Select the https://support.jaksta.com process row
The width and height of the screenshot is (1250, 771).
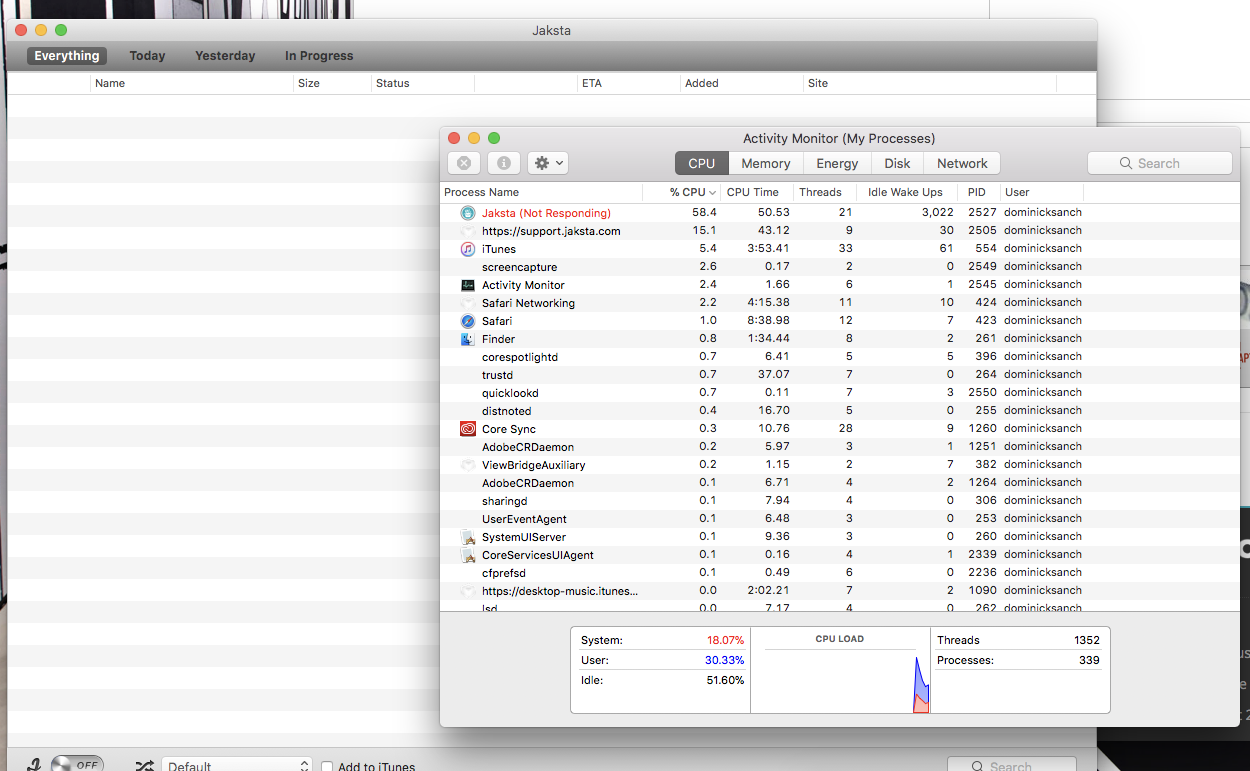tap(840, 231)
